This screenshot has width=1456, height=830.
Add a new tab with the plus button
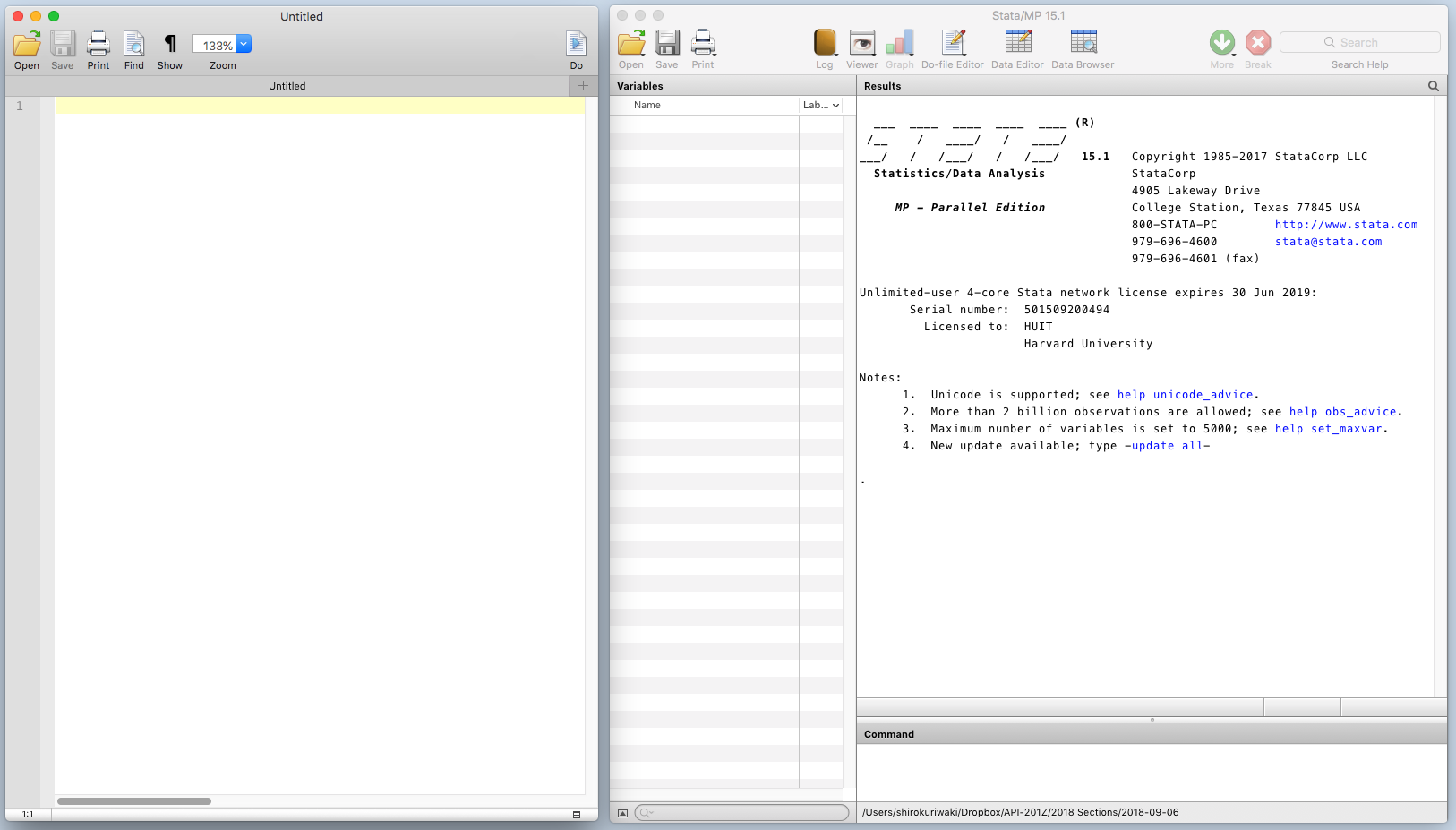[583, 86]
